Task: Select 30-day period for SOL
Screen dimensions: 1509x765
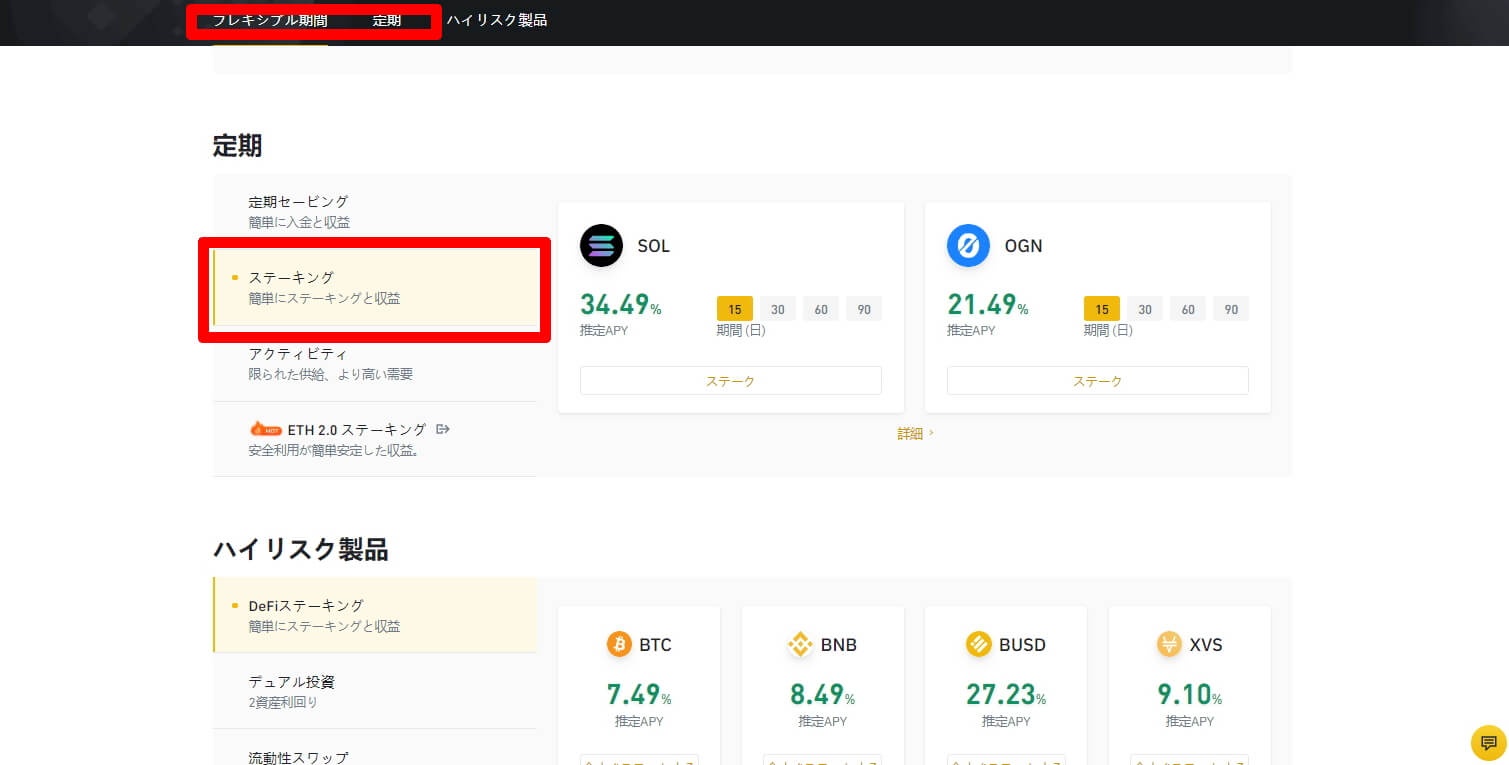Action: point(777,309)
